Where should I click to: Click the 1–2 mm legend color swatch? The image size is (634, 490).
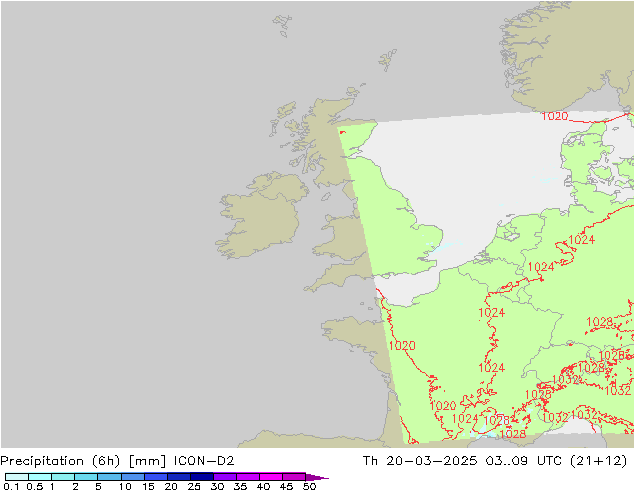pos(63,477)
